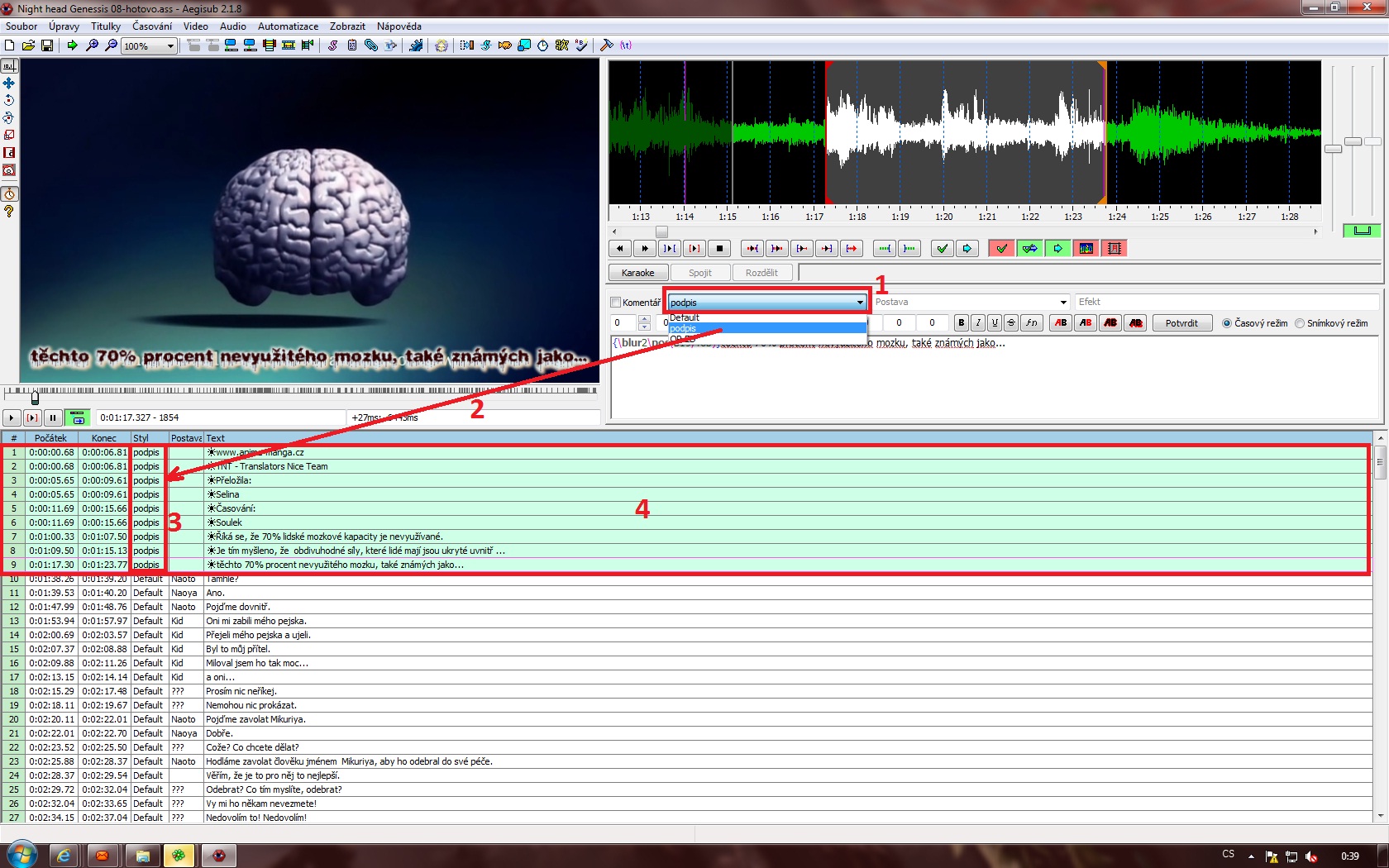Screen dimensions: 1389x868
Task: Open the spell checker toolbar icon
Action: coord(581,45)
